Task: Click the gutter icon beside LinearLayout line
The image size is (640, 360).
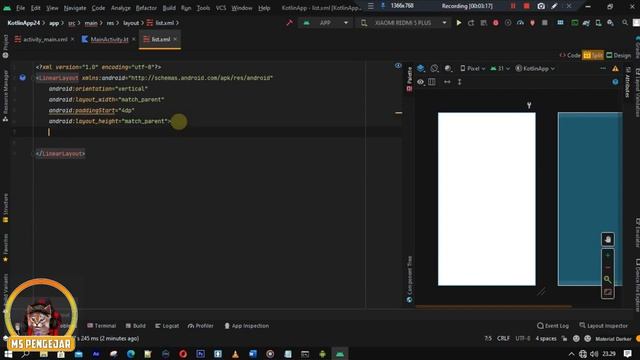Action: 22,78
